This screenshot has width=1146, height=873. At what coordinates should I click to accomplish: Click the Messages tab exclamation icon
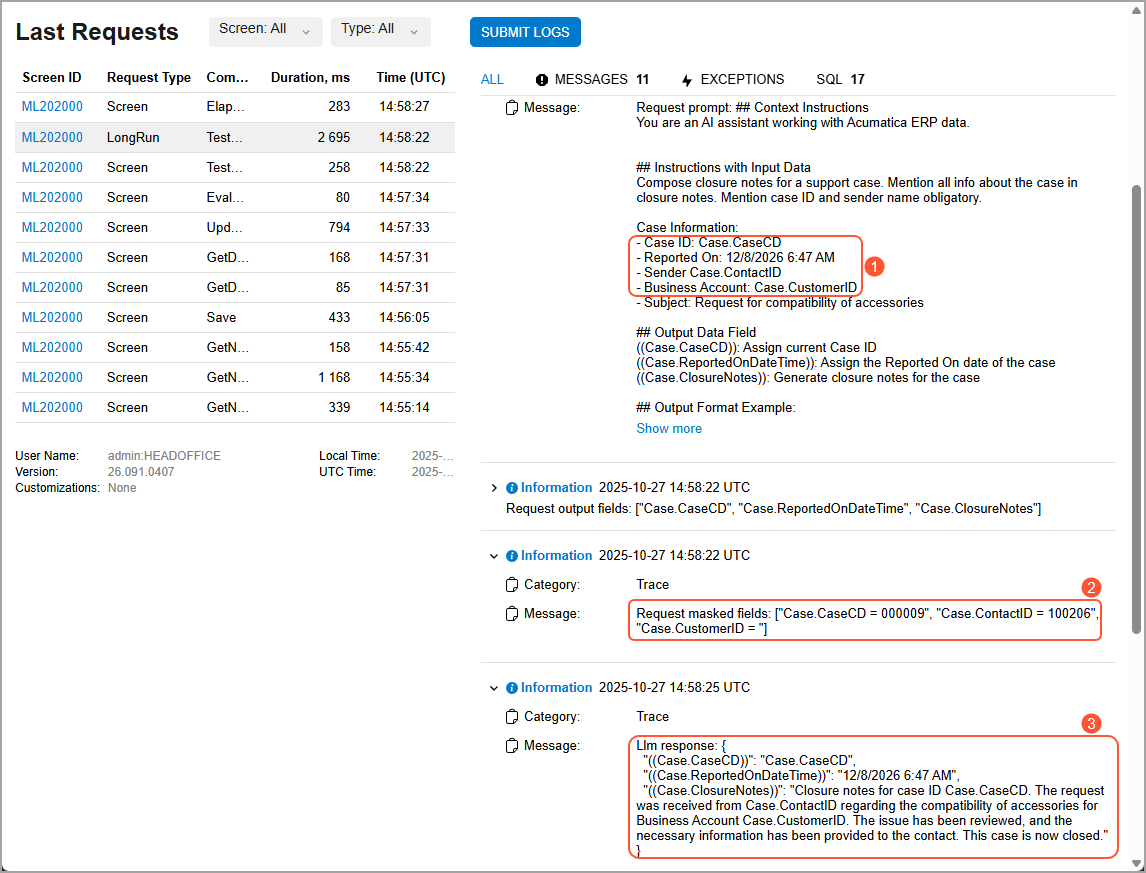click(x=542, y=80)
